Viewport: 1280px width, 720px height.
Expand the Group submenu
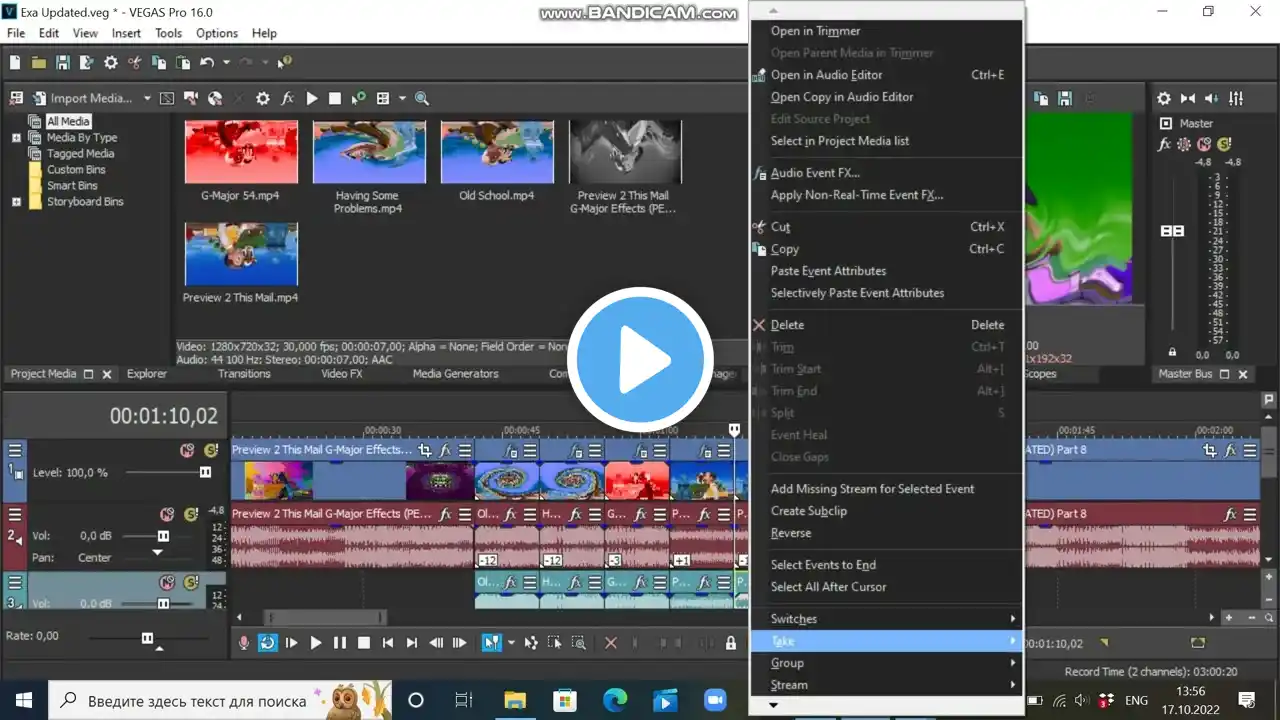pyautogui.click(x=887, y=663)
